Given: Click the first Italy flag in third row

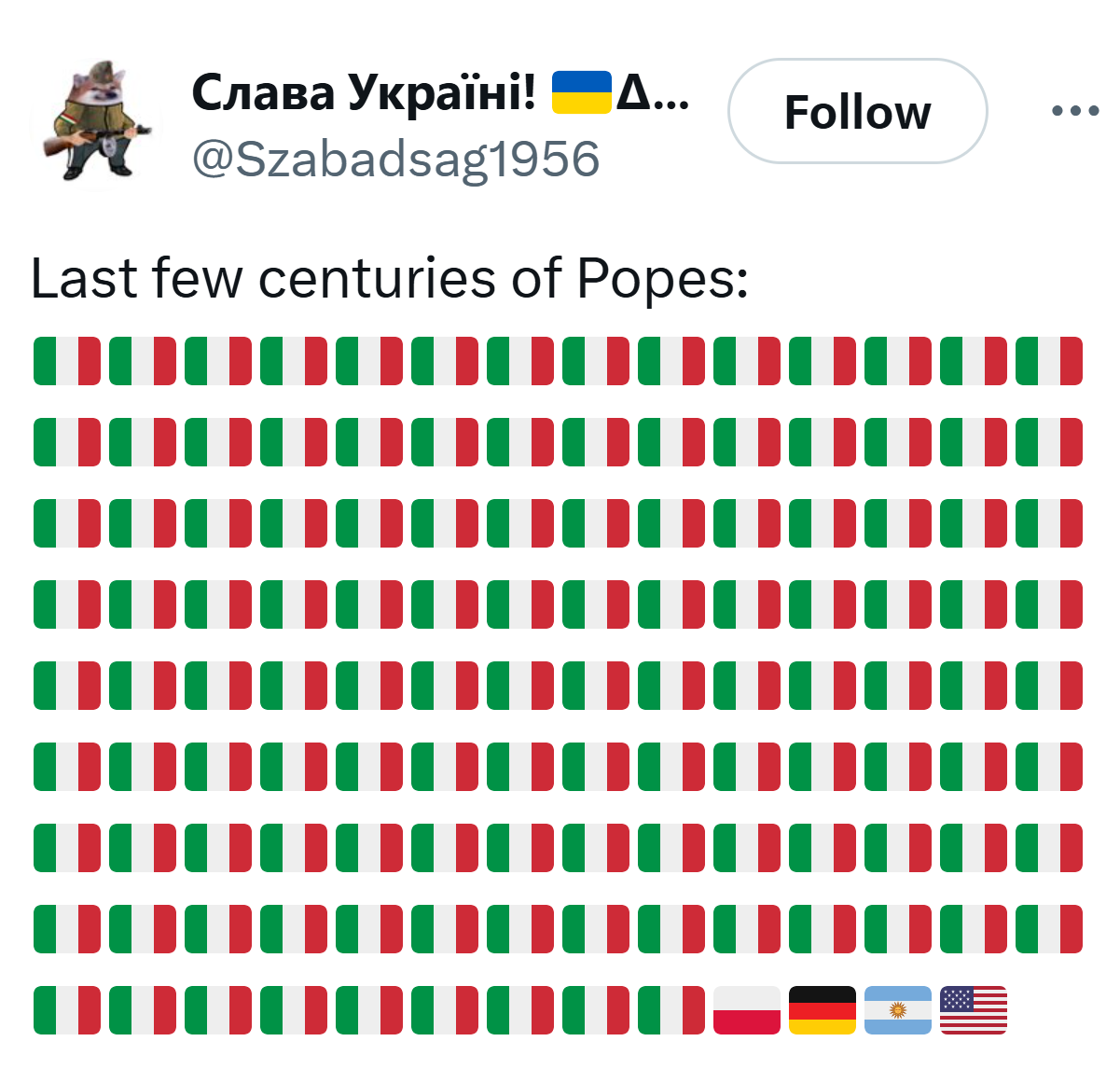Looking at the screenshot, I should point(67,523).
